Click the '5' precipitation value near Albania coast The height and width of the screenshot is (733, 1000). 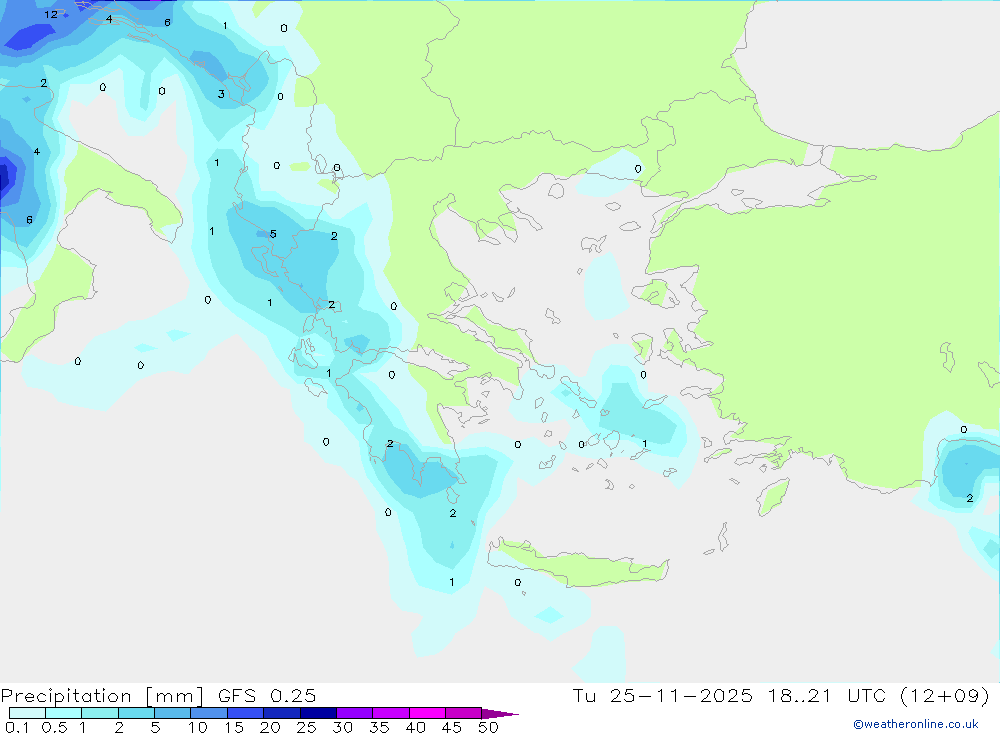(x=273, y=234)
